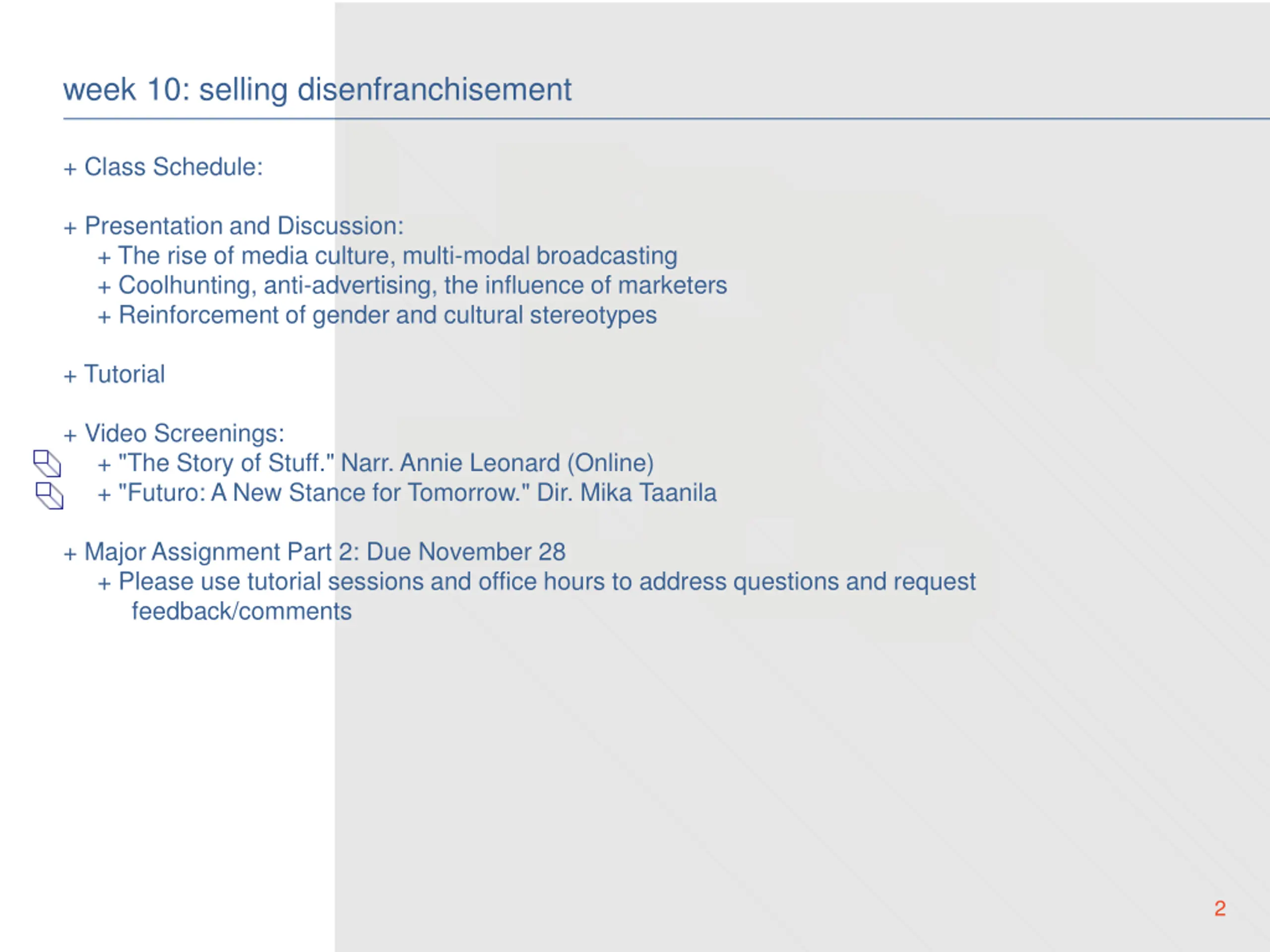This screenshot has height=952, width=1270.
Task: Click the plus bullet before "Class Schedule"
Action: (x=70, y=169)
